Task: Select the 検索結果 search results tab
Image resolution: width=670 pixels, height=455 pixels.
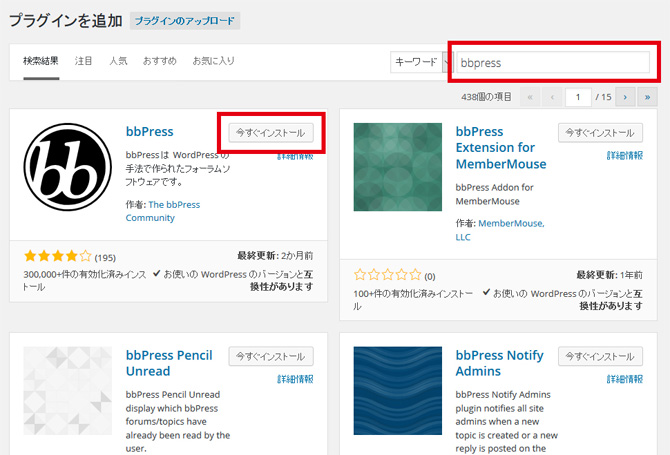Action: [x=41, y=61]
